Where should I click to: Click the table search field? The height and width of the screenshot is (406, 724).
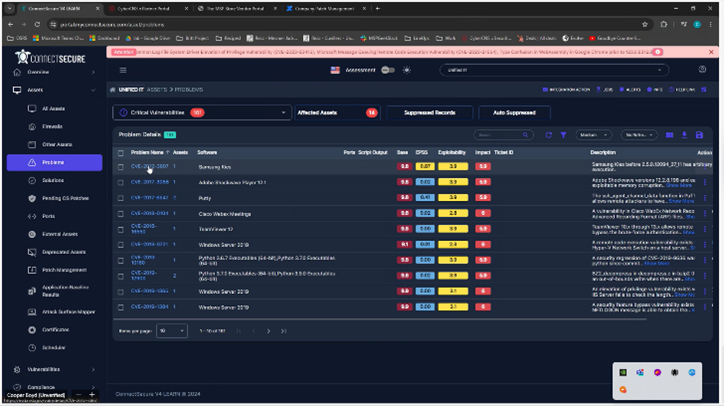pyautogui.click(x=503, y=135)
